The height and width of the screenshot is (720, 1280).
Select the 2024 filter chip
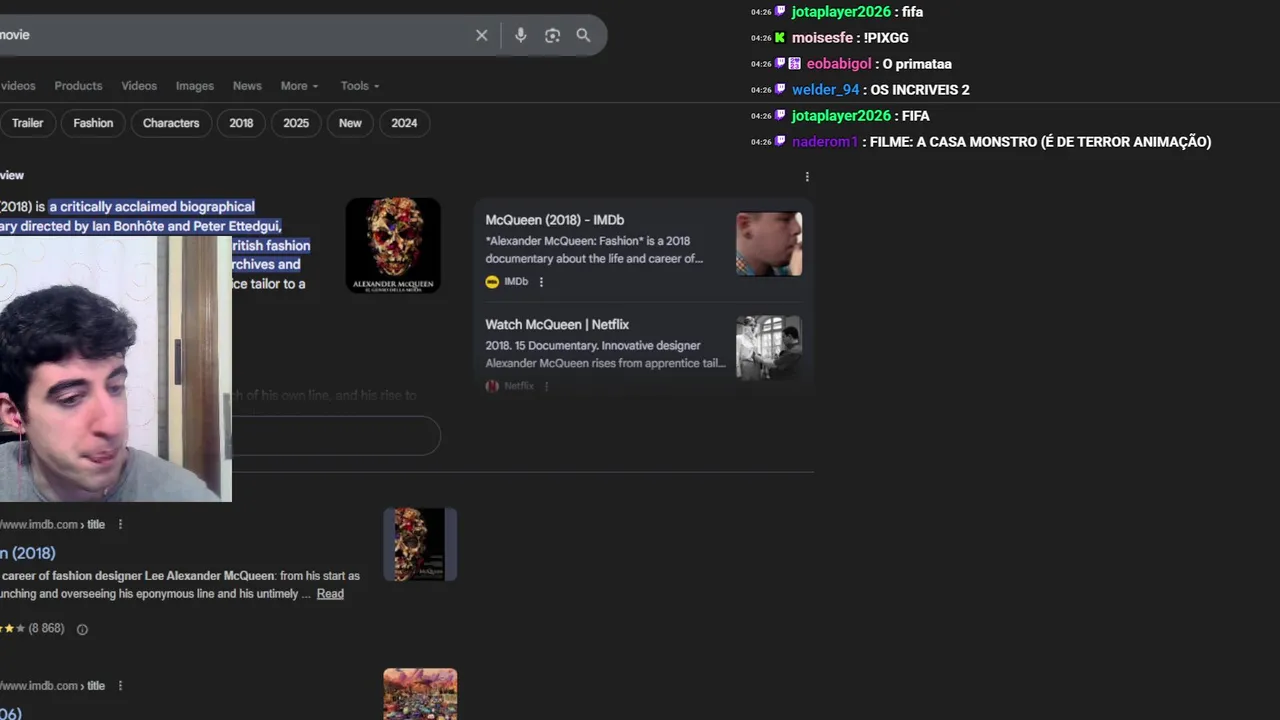(x=404, y=123)
